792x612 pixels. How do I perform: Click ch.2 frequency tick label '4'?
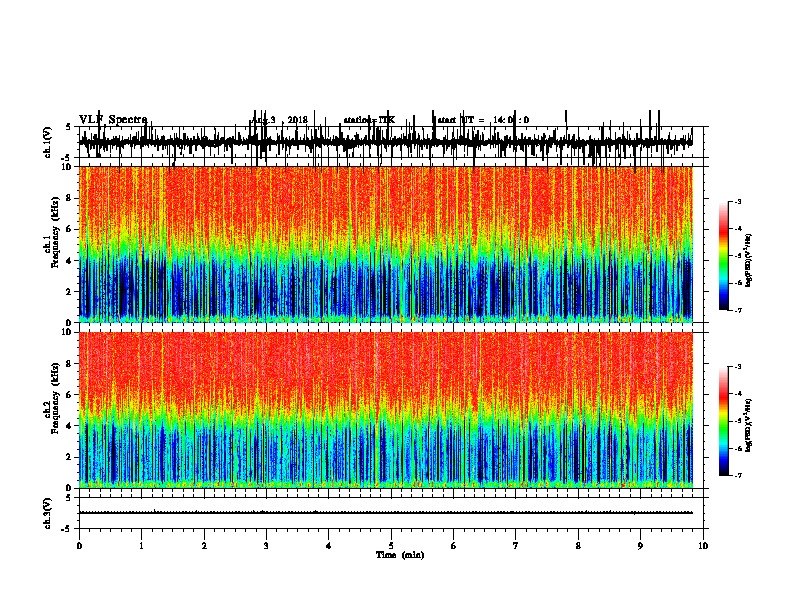click(70, 426)
